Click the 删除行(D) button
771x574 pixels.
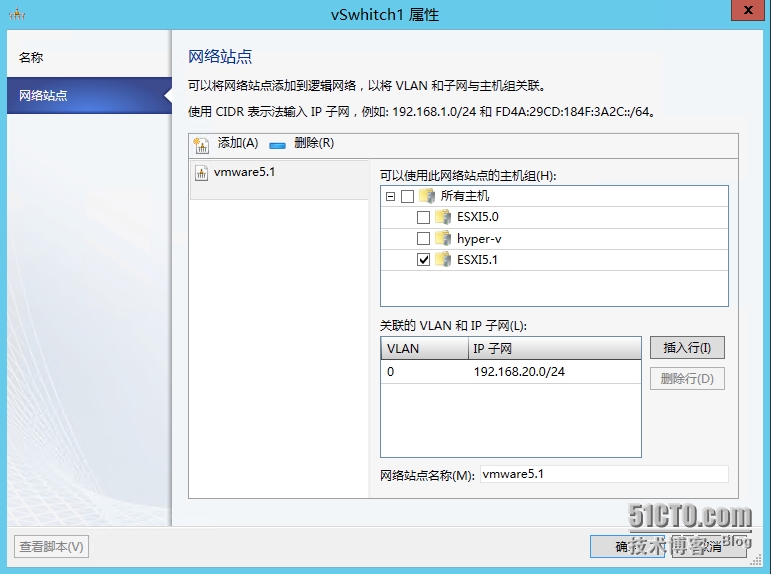[x=687, y=379]
